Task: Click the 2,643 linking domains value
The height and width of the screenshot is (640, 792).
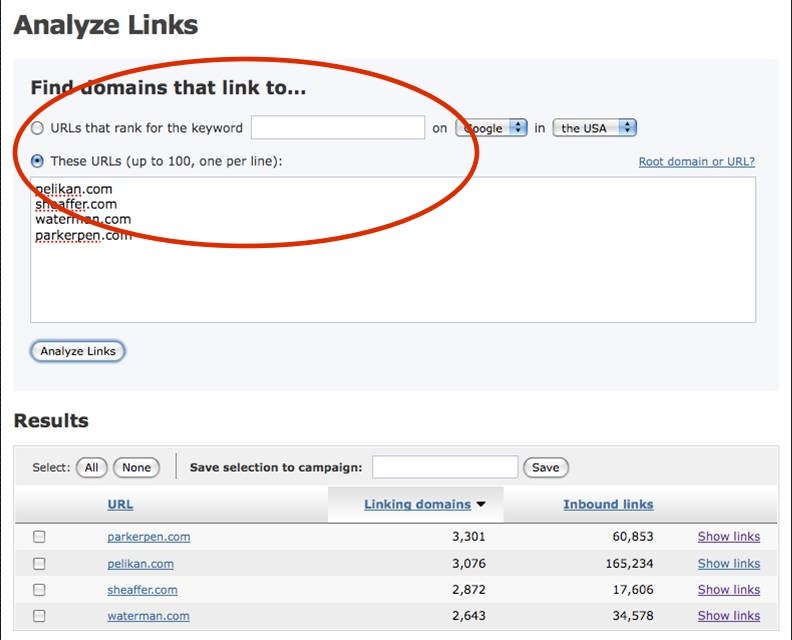Action: 468,616
